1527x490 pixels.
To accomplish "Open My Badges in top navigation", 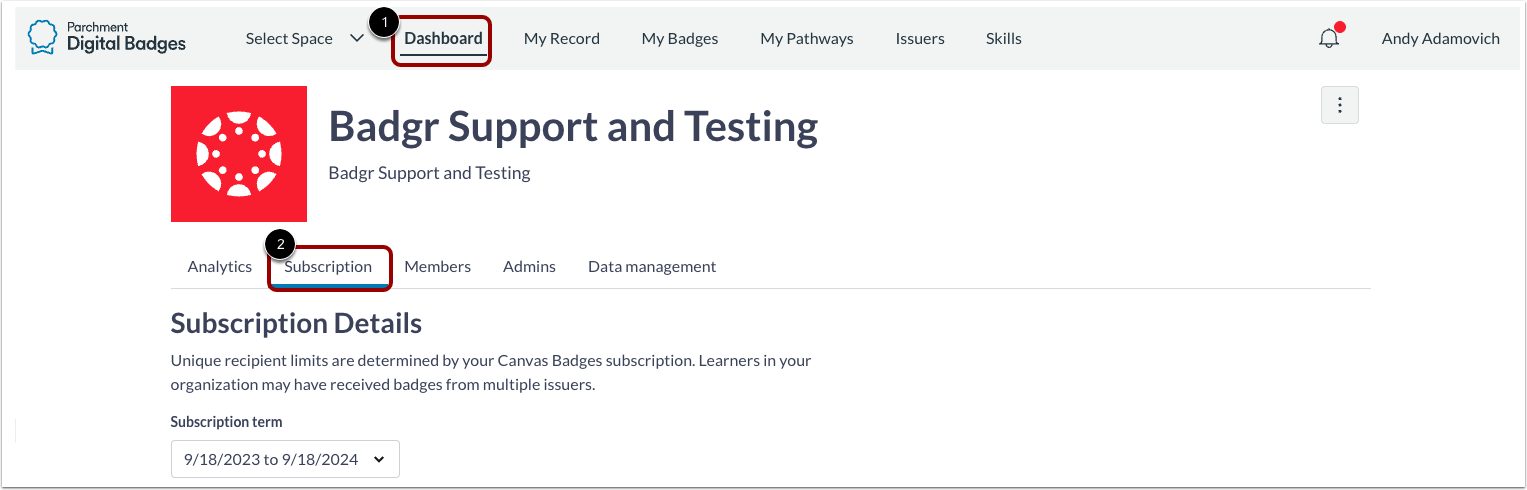I will coord(680,39).
